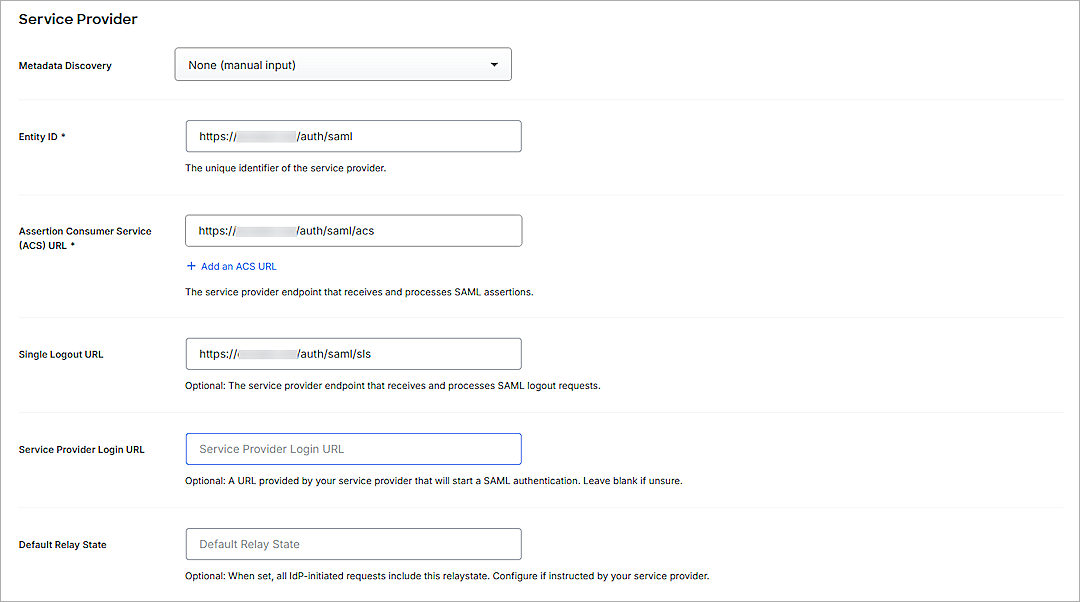The height and width of the screenshot is (602, 1080).
Task: Click the IdP-initiated relaystate description text
Action: point(447,576)
